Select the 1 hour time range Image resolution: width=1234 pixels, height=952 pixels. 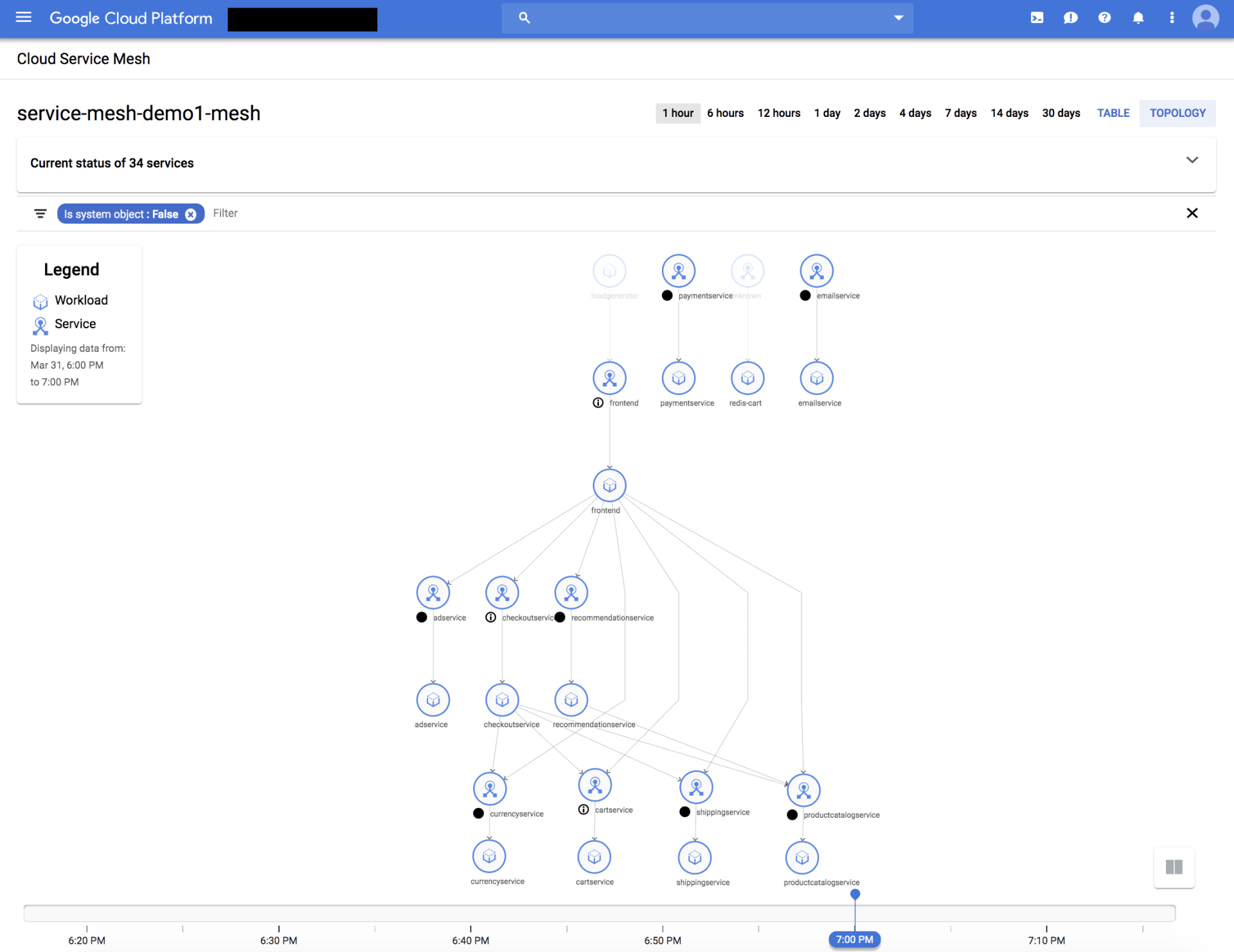[x=678, y=113]
